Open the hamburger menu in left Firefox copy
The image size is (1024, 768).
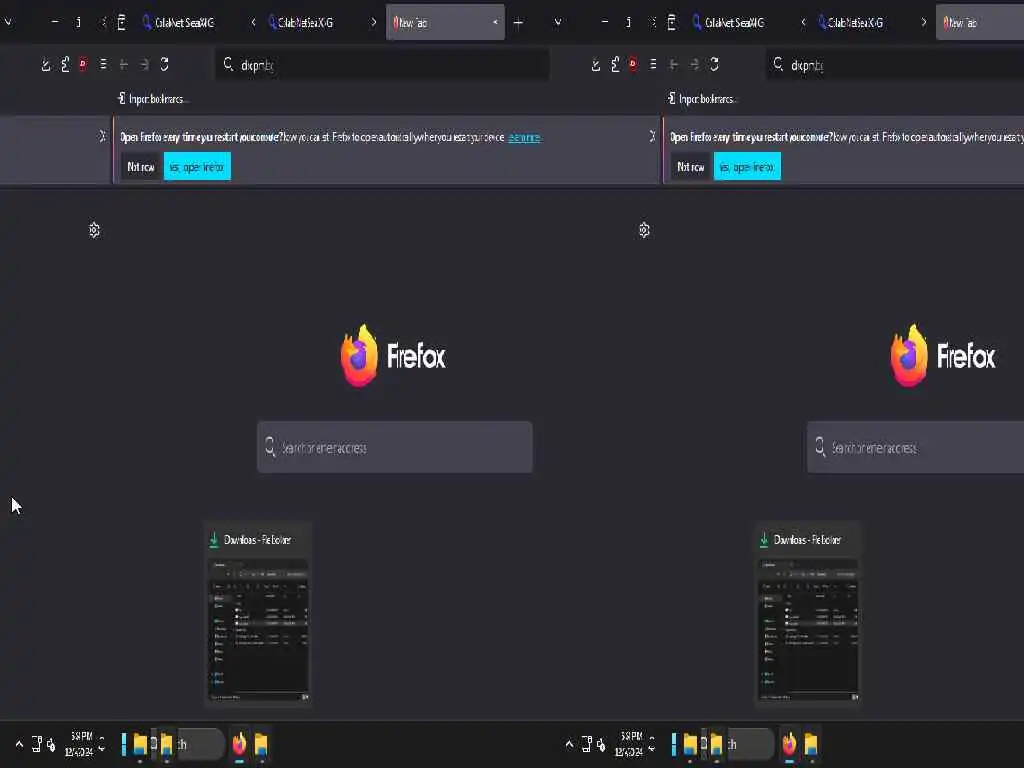[x=103, y=64]
